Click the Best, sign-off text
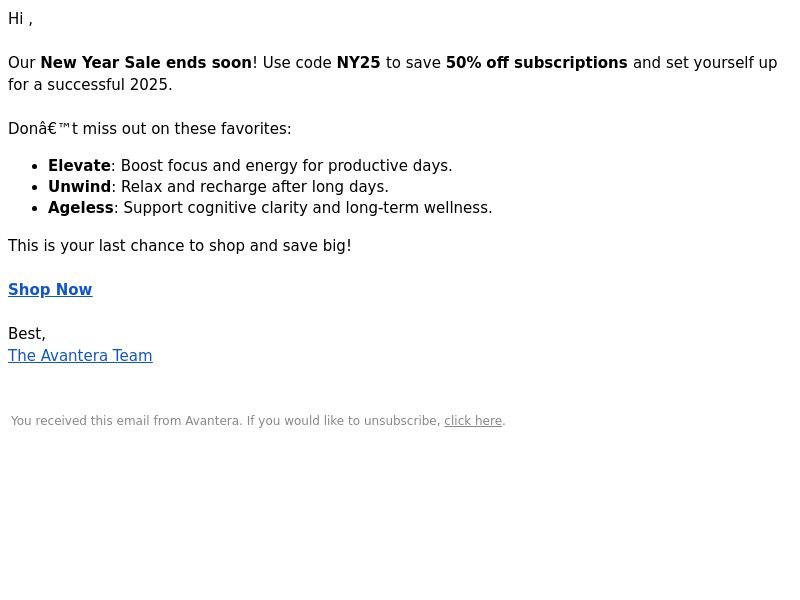The height and width of the screenshot is (600, 800). 27,334
